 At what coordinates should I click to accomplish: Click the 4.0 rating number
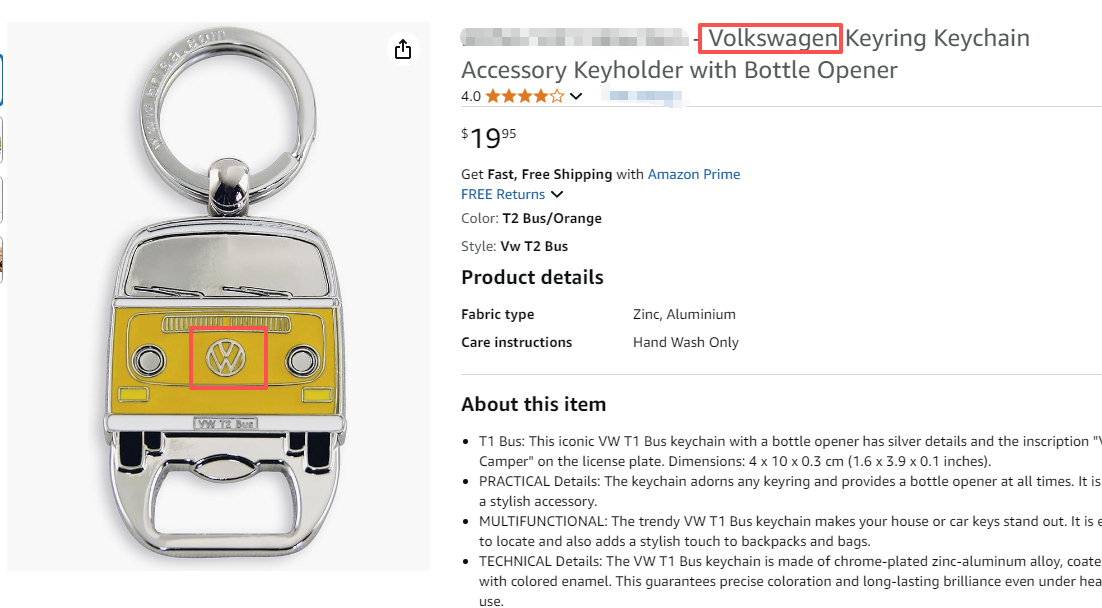pos(471,97)
